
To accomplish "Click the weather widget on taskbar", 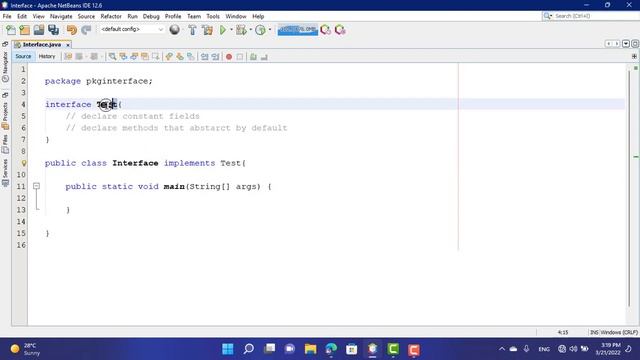I will coord(25,349).
